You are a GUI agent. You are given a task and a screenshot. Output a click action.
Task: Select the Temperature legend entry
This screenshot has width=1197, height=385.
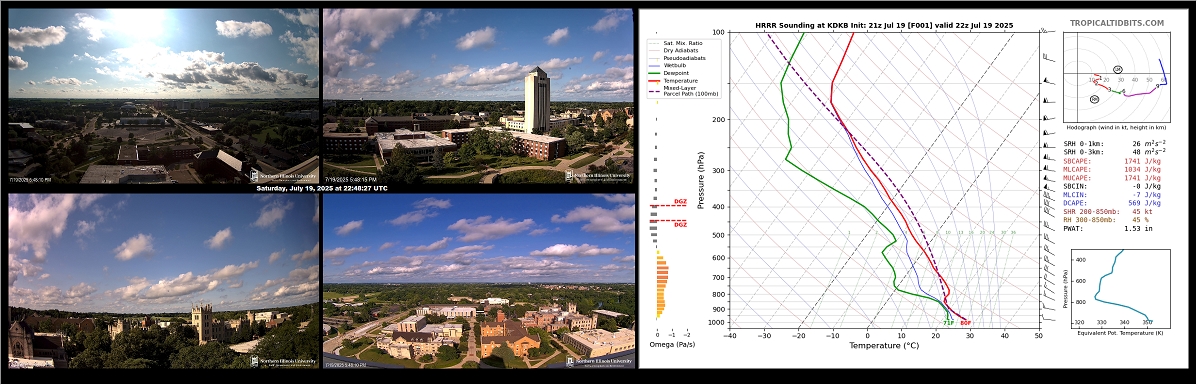[675, 80]
